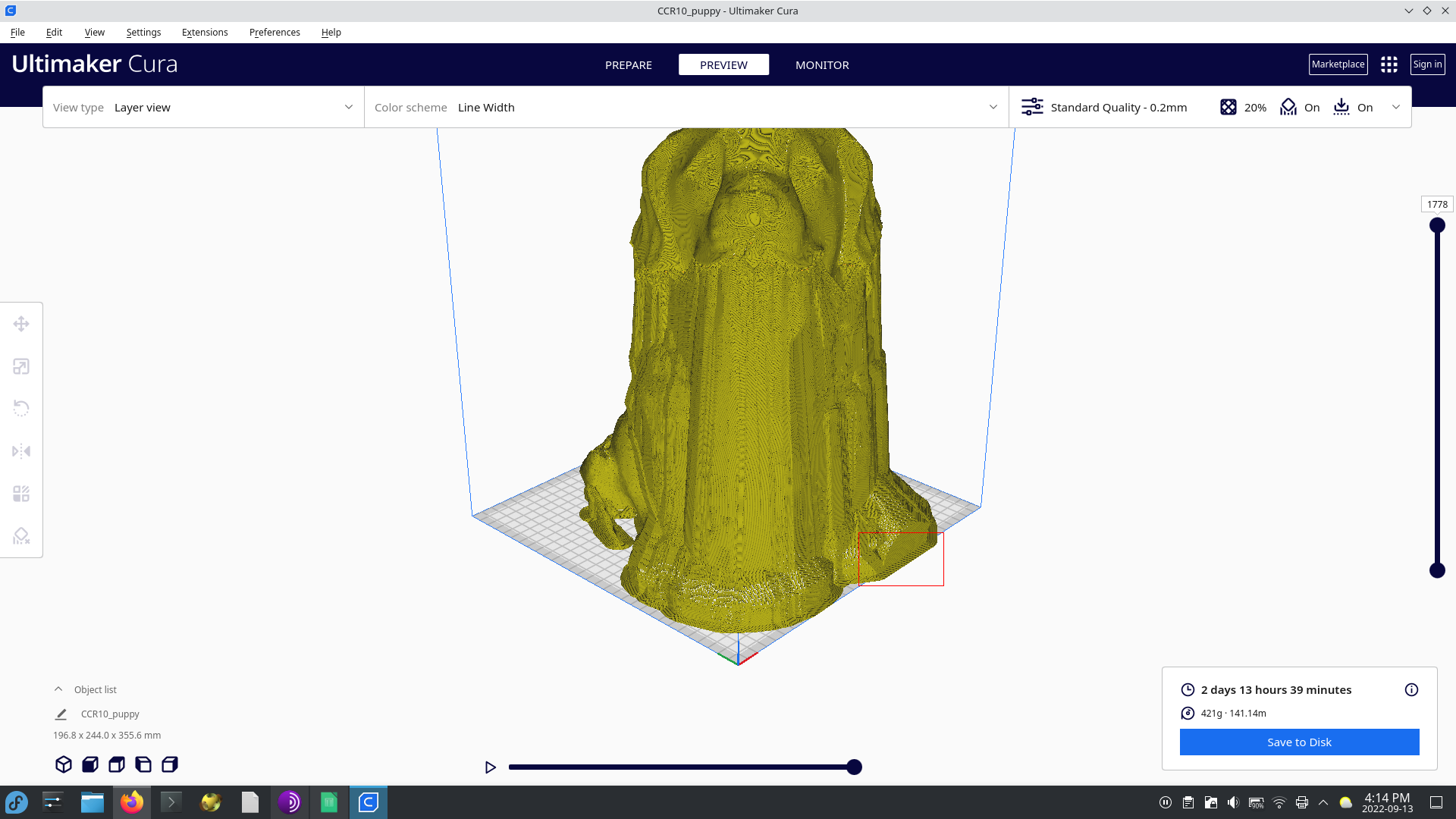Open the Preferences menu
The image size is (1456, 819).
click(275, 32)
